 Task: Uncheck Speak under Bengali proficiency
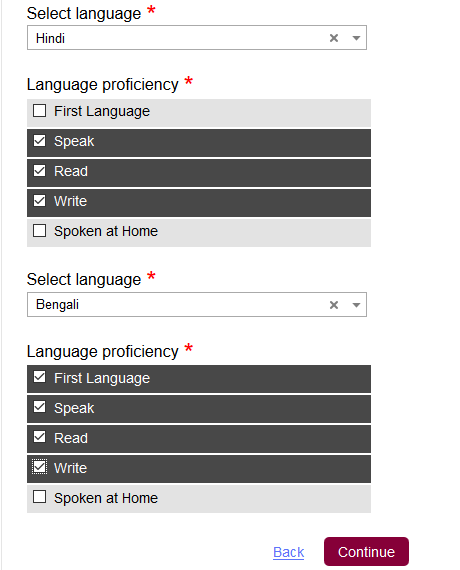coord(39,407)
